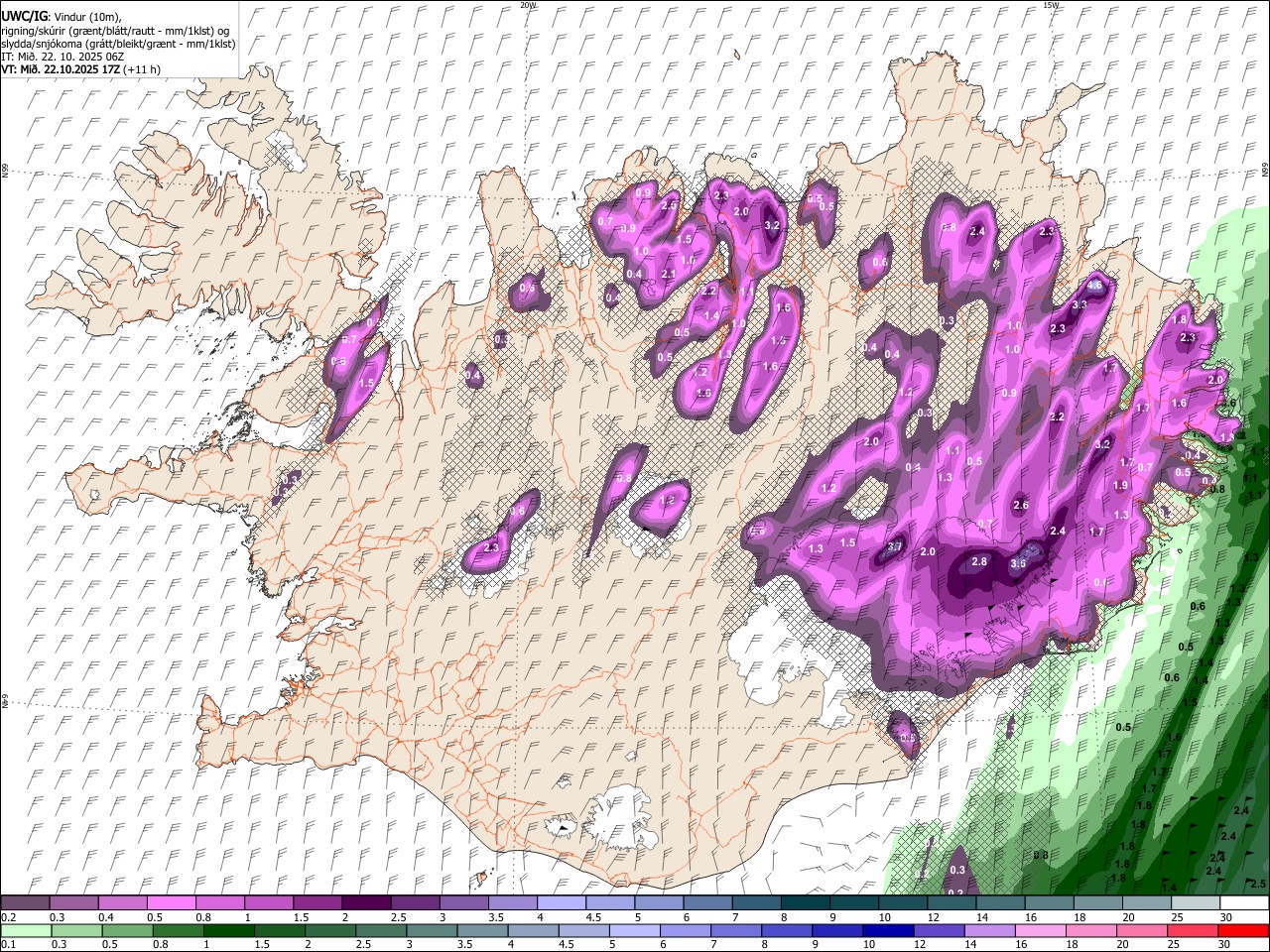
Task: Select the violet rain swatch labeled 14
Action: coord(989,931)
